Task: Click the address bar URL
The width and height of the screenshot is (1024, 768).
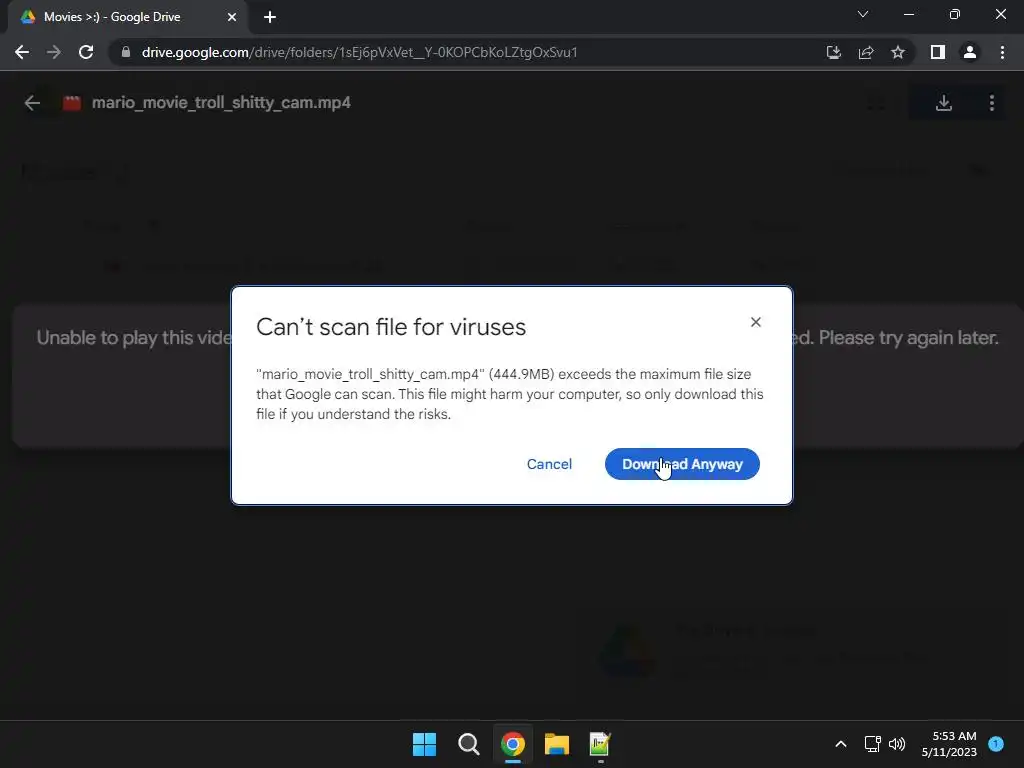Action: (359, 52)
